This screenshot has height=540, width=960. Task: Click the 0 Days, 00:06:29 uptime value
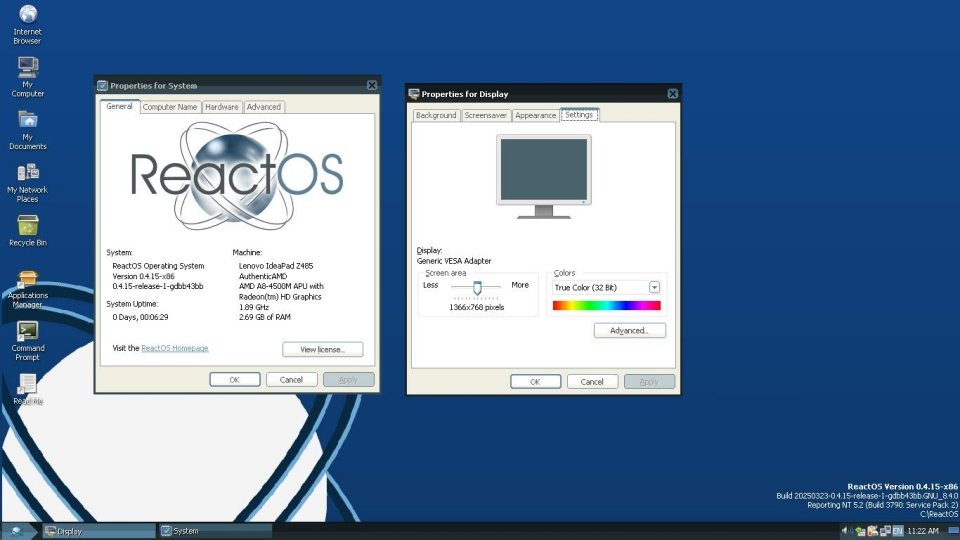click(x=140, y=317)
